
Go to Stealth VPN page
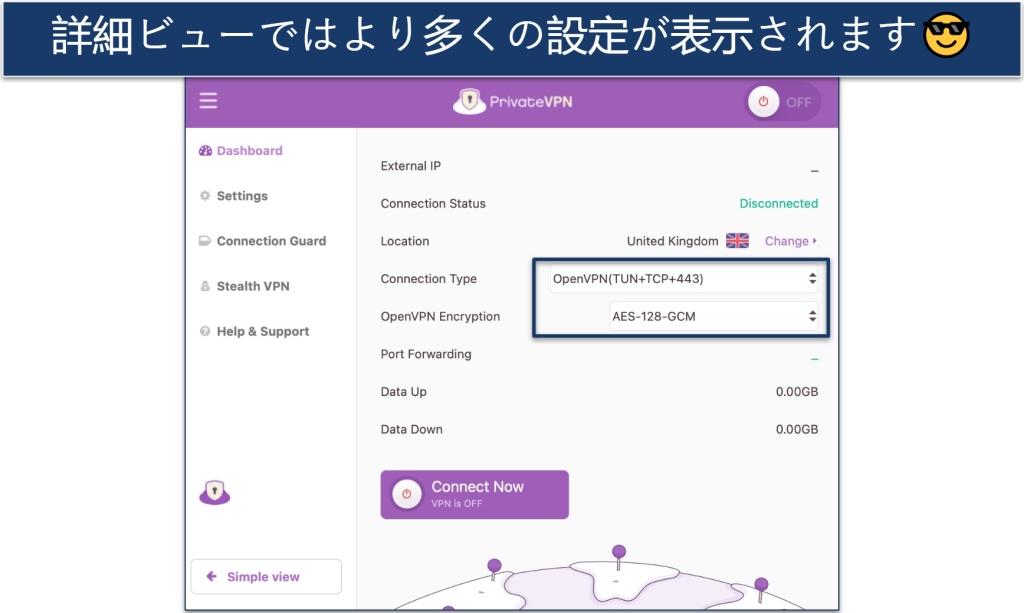pos(253,287)
